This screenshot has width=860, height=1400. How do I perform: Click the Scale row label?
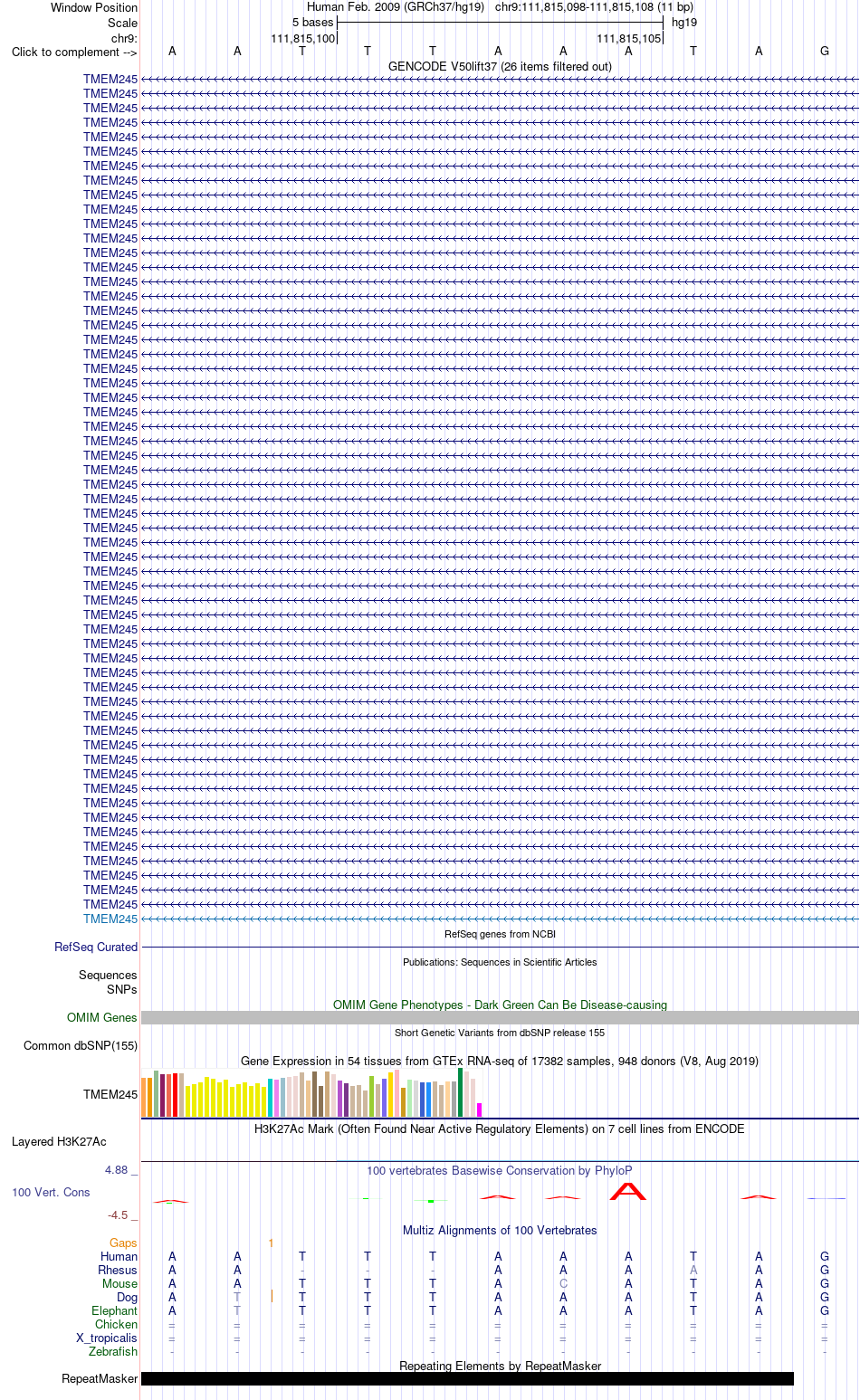[x=123, y=23]
